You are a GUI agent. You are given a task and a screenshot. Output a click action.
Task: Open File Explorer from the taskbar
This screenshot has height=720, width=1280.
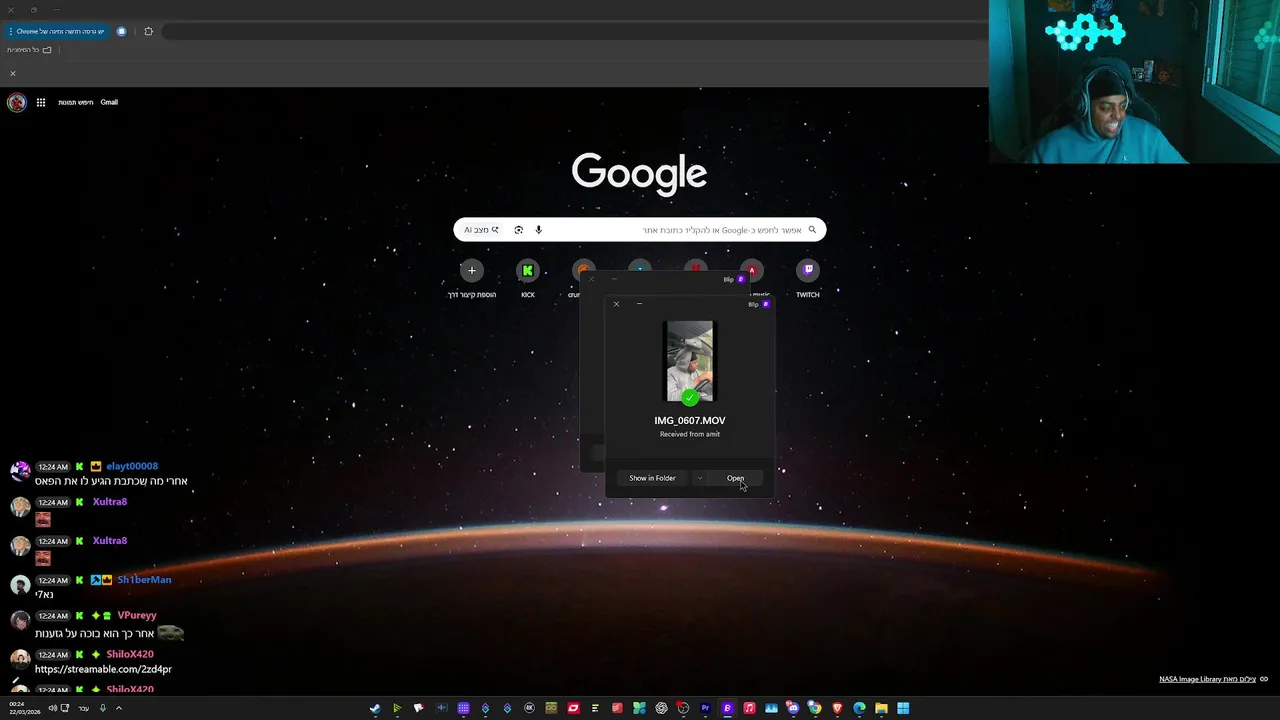(x=881, y=708)
